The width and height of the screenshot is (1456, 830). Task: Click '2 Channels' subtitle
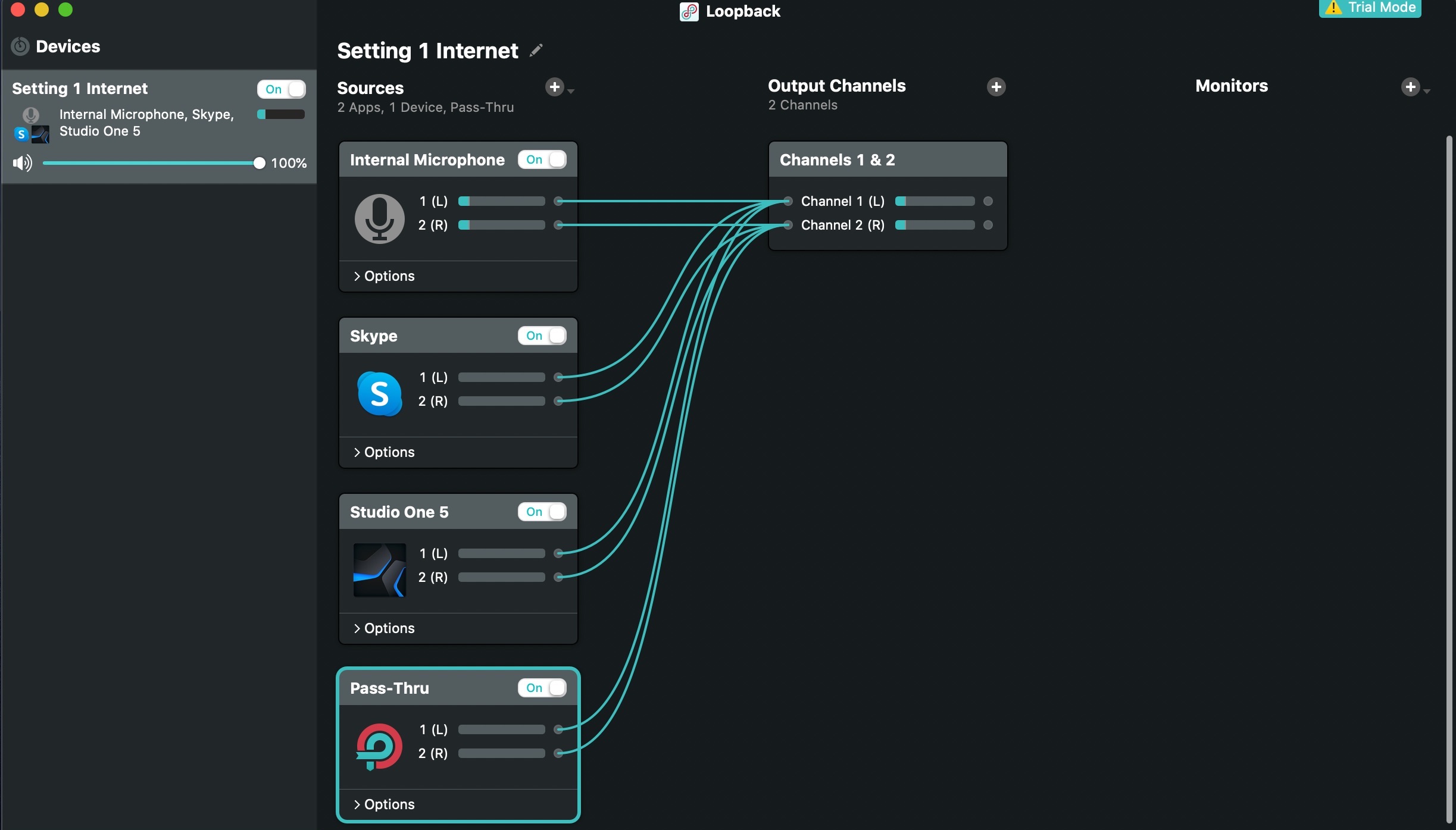pos(802,105)
